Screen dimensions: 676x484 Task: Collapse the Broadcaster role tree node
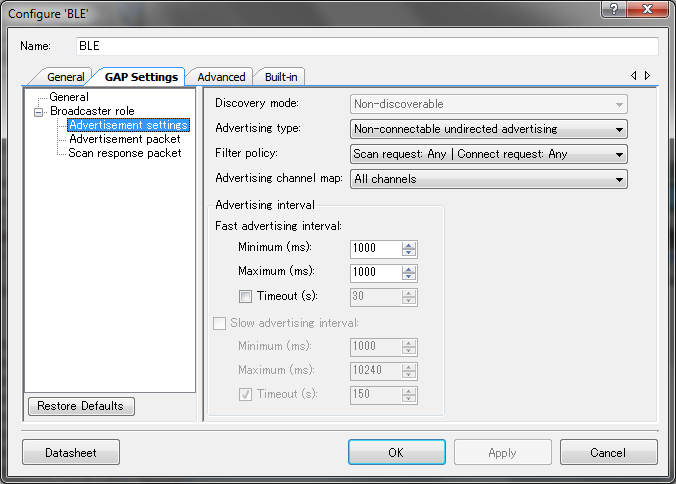[x=38, y=112]
